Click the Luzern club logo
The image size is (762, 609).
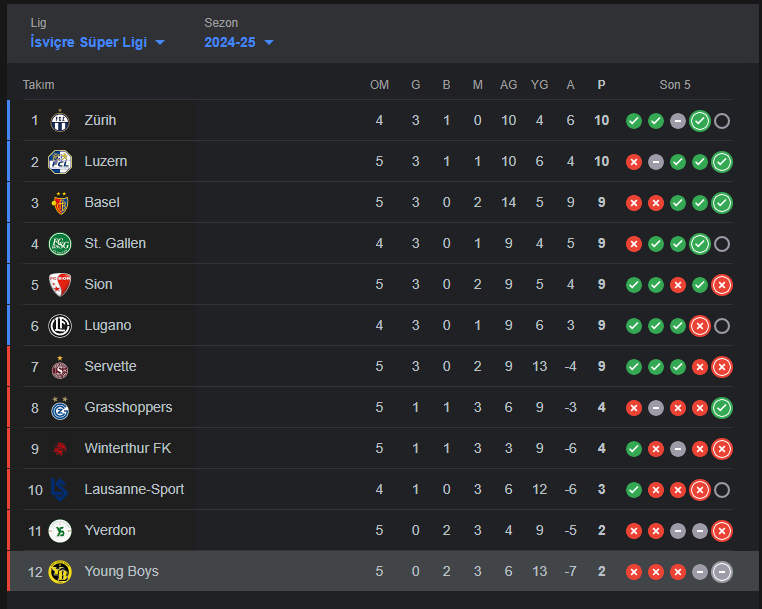pyautogui.click(x=60, y=161)
